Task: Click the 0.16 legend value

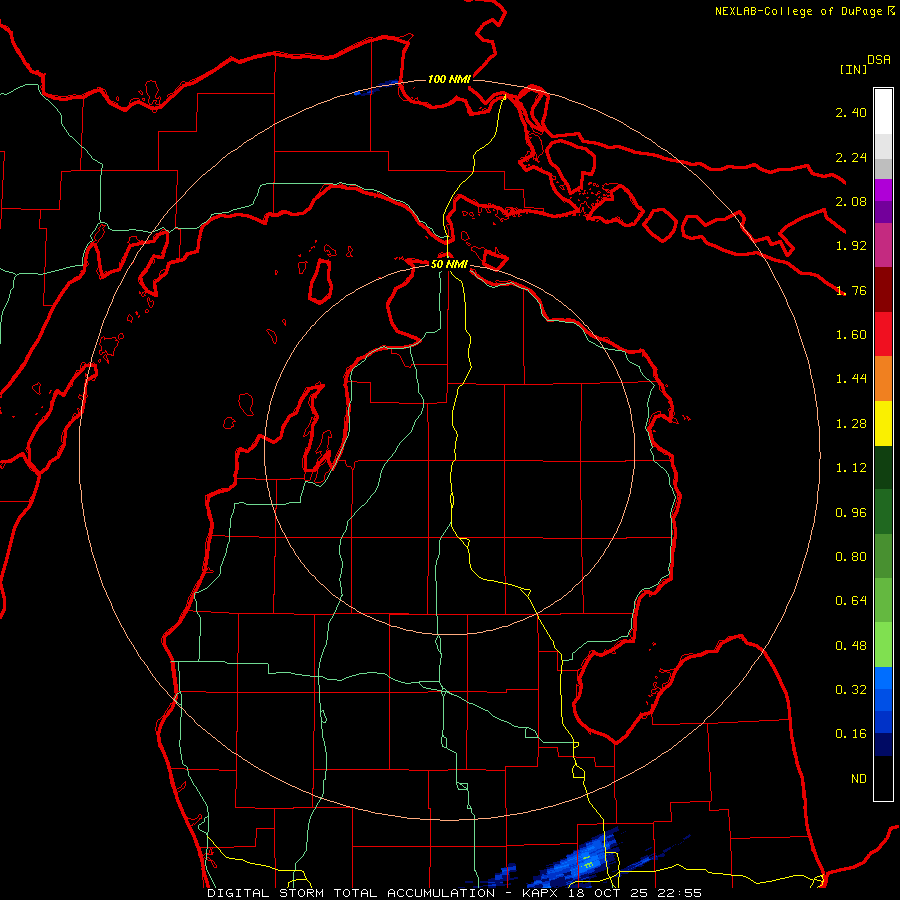Action: (x=851, y=734)
